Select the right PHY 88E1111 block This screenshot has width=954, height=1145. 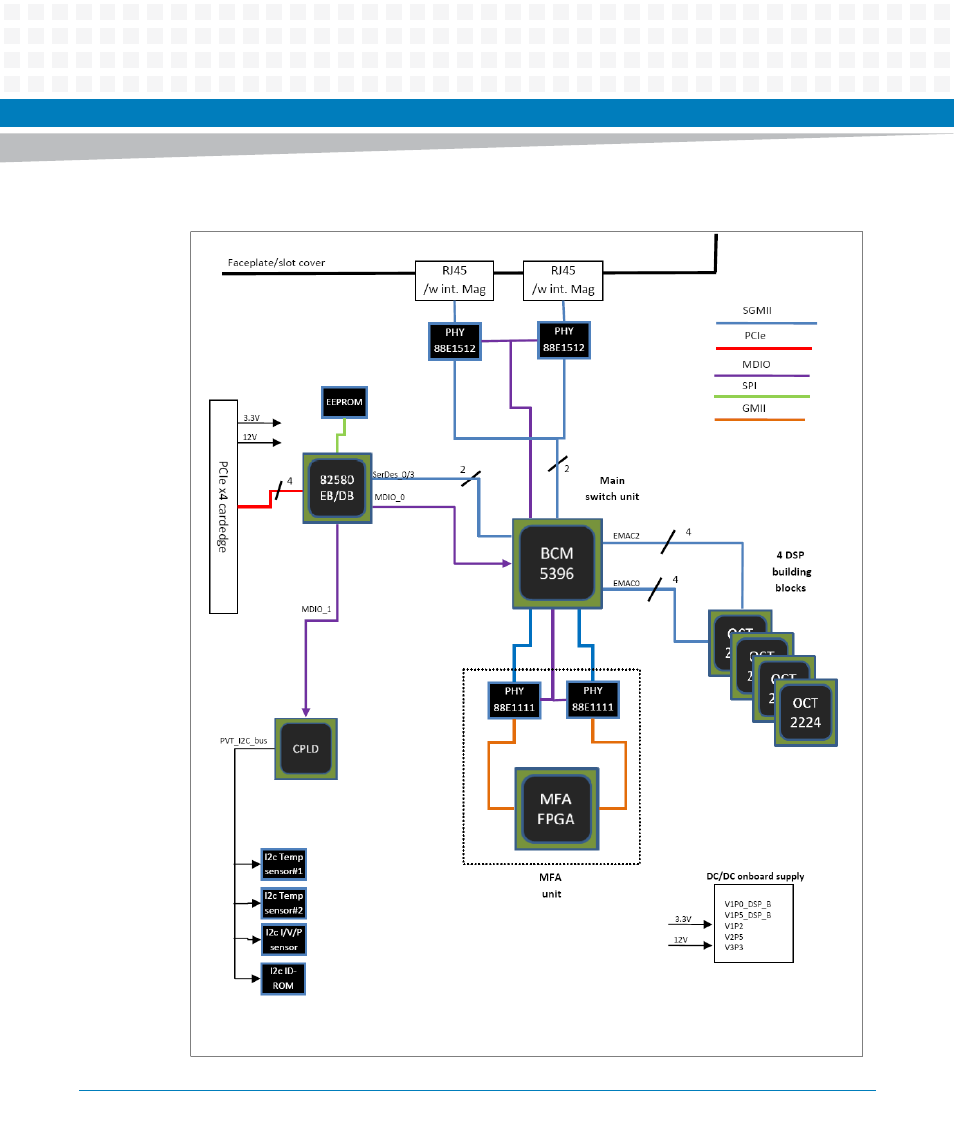[593, 700]
